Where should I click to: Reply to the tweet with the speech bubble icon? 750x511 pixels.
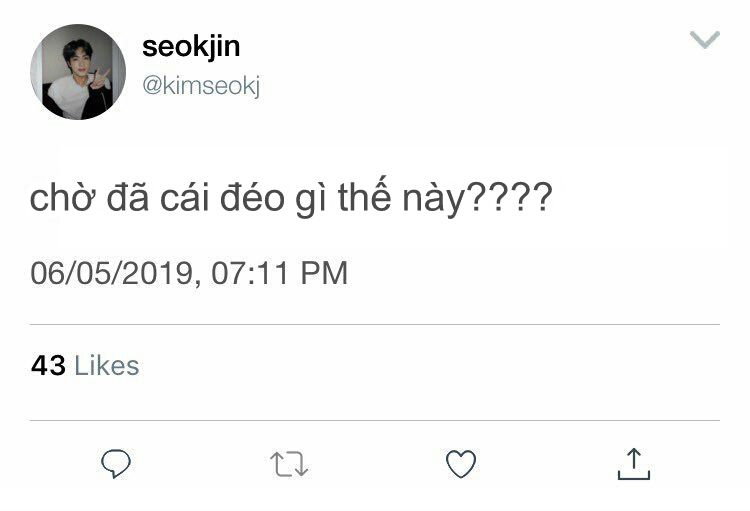point(116,463)
